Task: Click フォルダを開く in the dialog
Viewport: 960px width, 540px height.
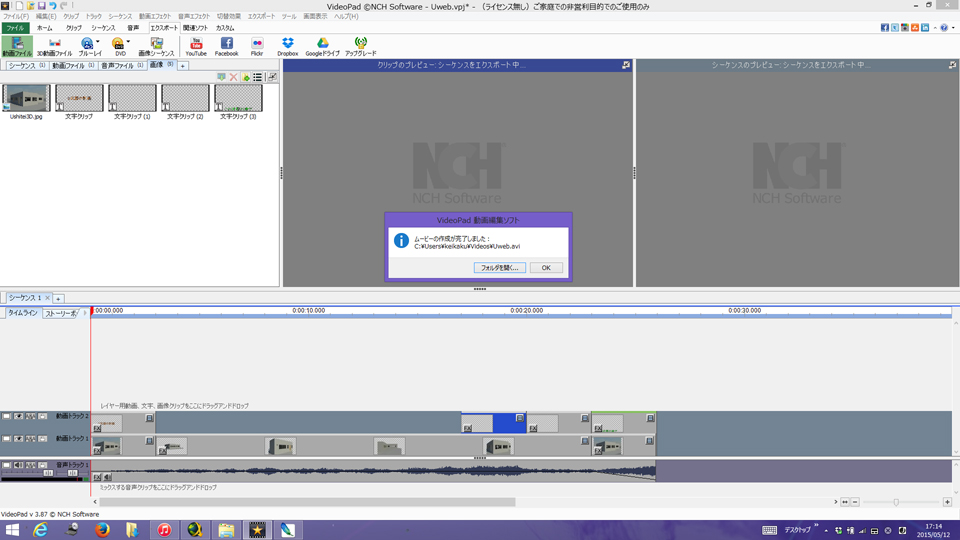Action: coord(500,268)
